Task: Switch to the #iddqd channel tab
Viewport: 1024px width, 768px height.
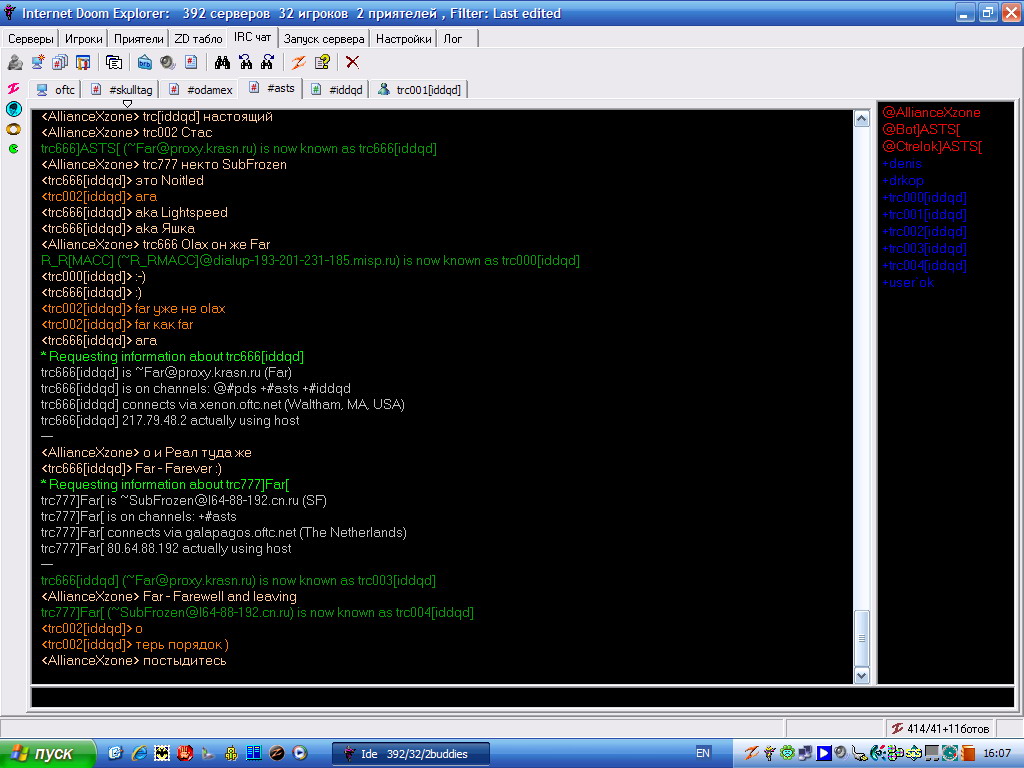Action: (338, 89)
